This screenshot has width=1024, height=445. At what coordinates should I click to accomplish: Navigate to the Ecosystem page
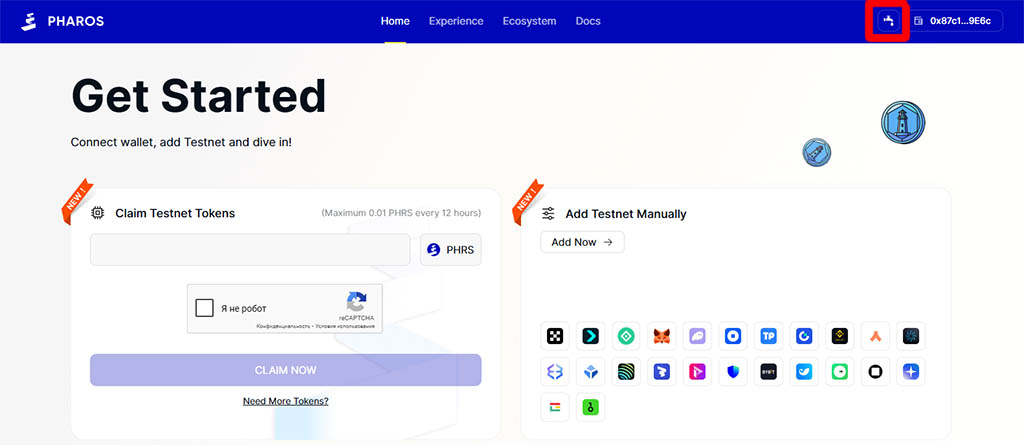click(529, 21)
